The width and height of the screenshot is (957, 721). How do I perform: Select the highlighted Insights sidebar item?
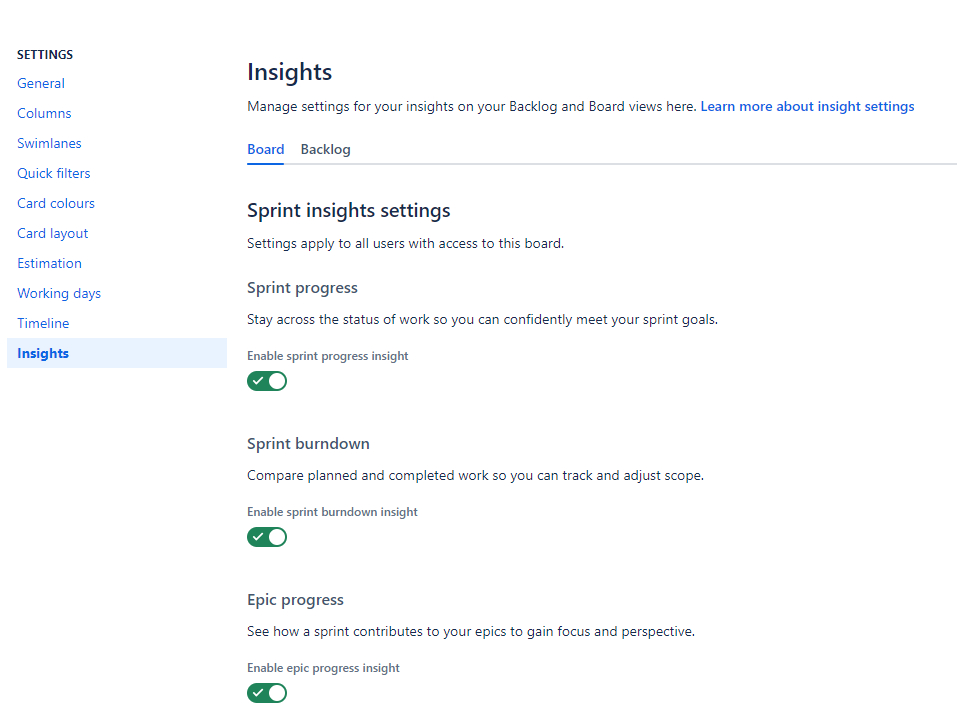click(43, 353)
